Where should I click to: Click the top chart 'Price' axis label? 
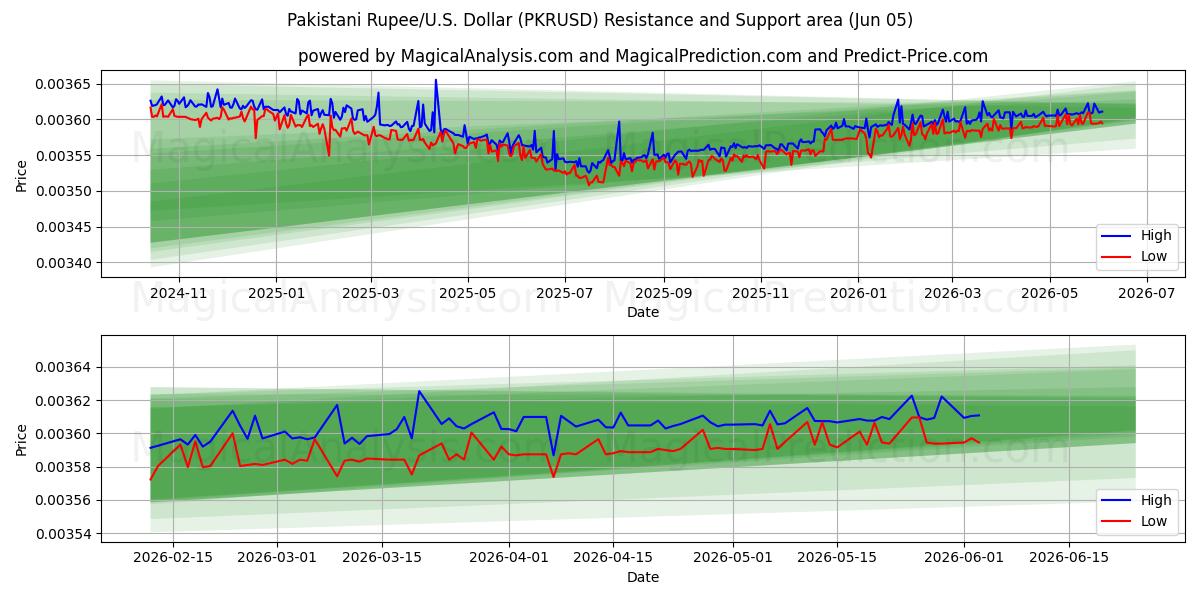22,175
